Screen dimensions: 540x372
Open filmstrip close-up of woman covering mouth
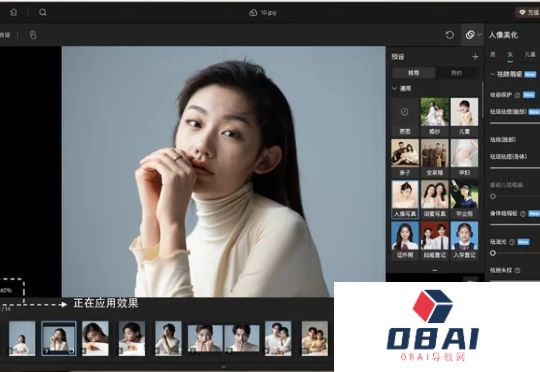click(x=205, y=338)
